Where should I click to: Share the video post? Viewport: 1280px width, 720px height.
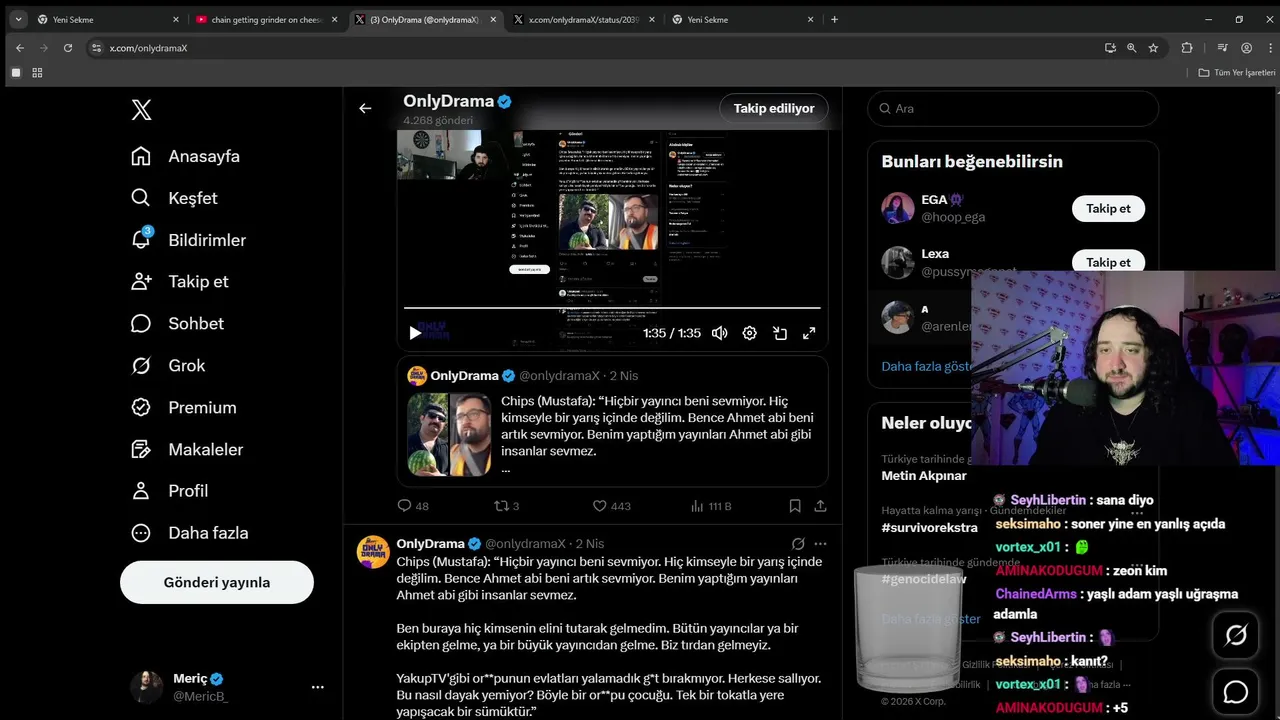tap(820, 506)
